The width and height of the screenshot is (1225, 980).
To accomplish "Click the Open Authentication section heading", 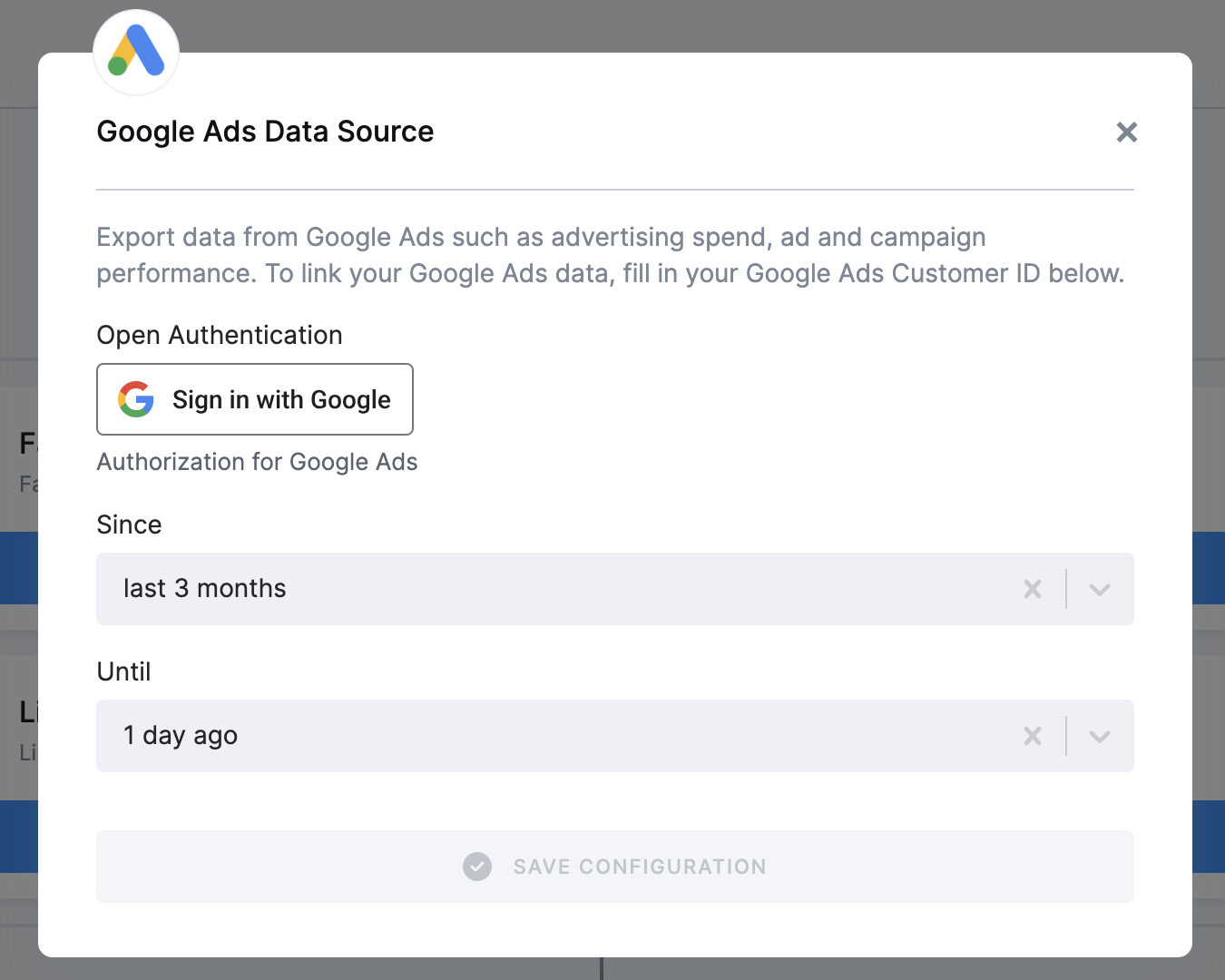I will point(219,335).
